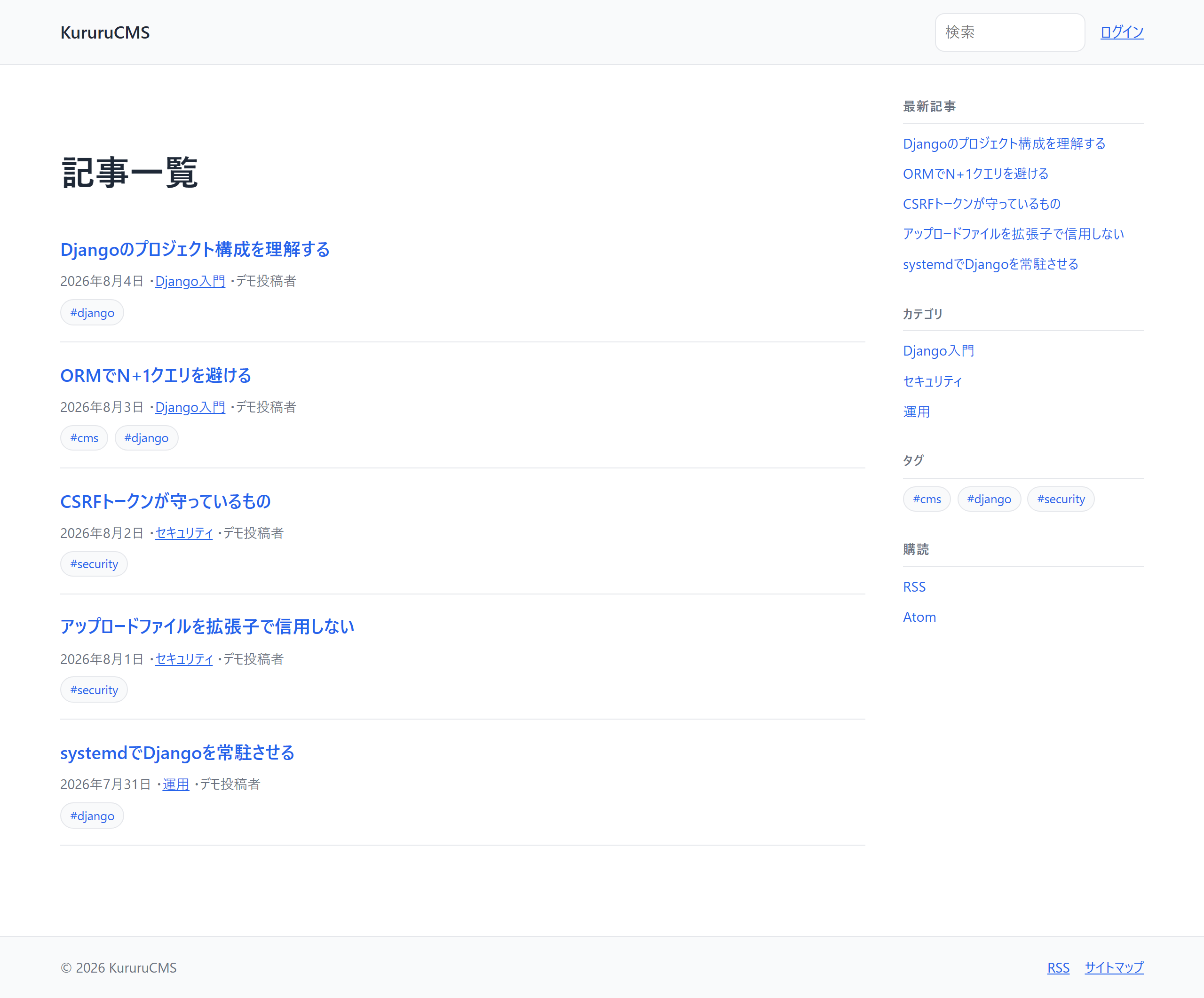Click the 最新記事 sidebar heading
Image resolution: width=1204 pixels, height=998 pixels.
929,107
